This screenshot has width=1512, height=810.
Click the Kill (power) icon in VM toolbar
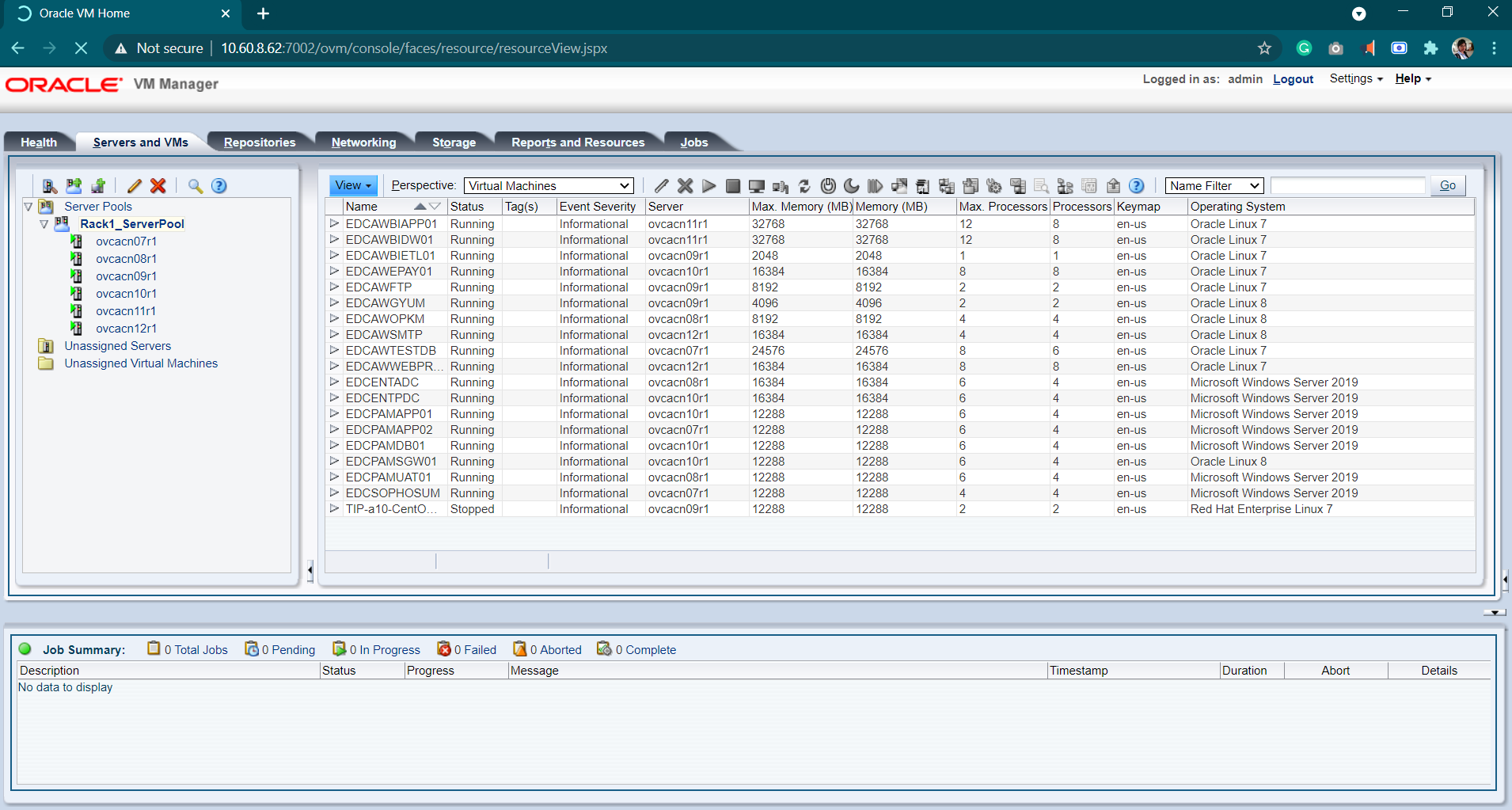(x=828, y=186)
